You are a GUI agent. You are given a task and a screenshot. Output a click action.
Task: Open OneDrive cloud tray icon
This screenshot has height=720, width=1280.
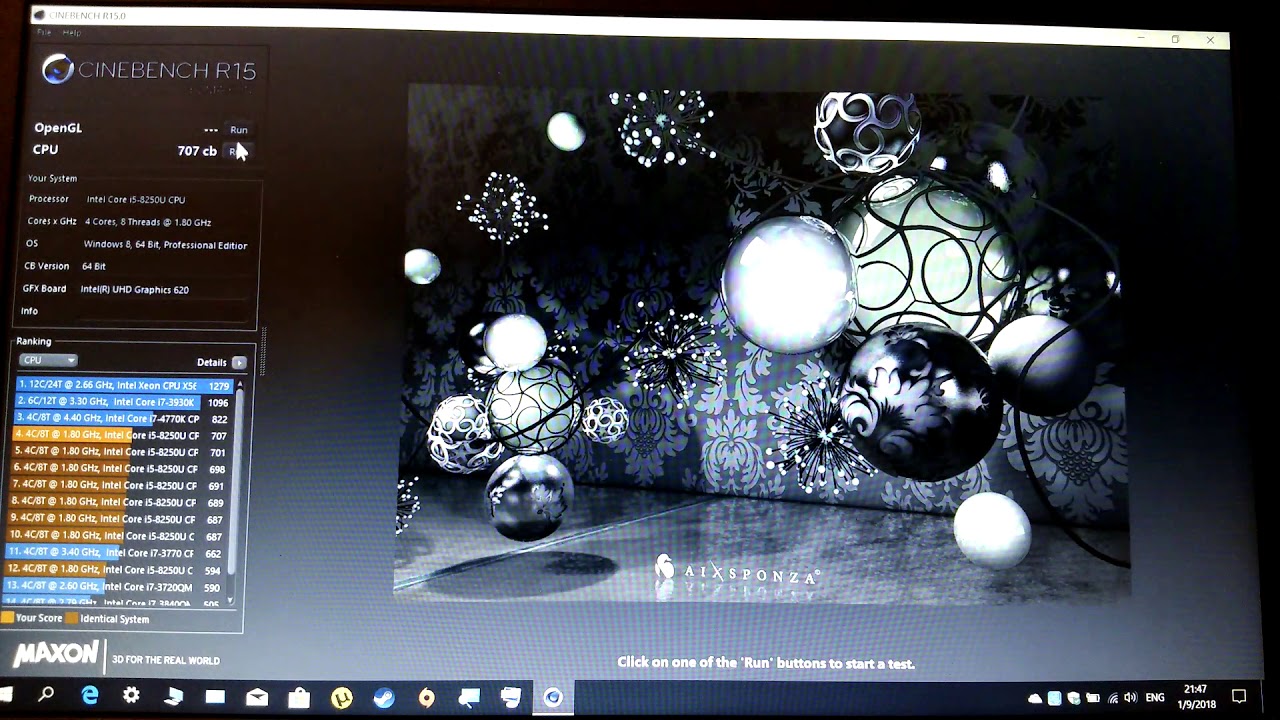[x=1035, y=698]
